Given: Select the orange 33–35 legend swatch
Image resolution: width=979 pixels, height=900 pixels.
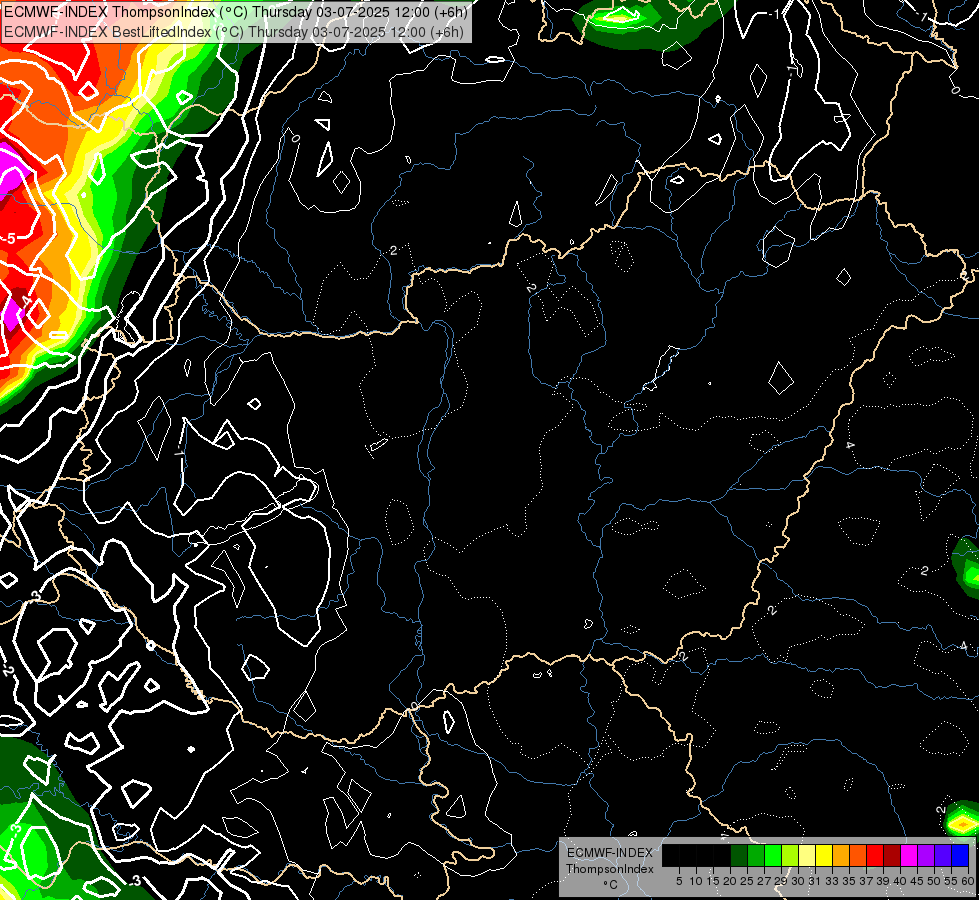Looking at the screenshot, I should click(841, 855).
